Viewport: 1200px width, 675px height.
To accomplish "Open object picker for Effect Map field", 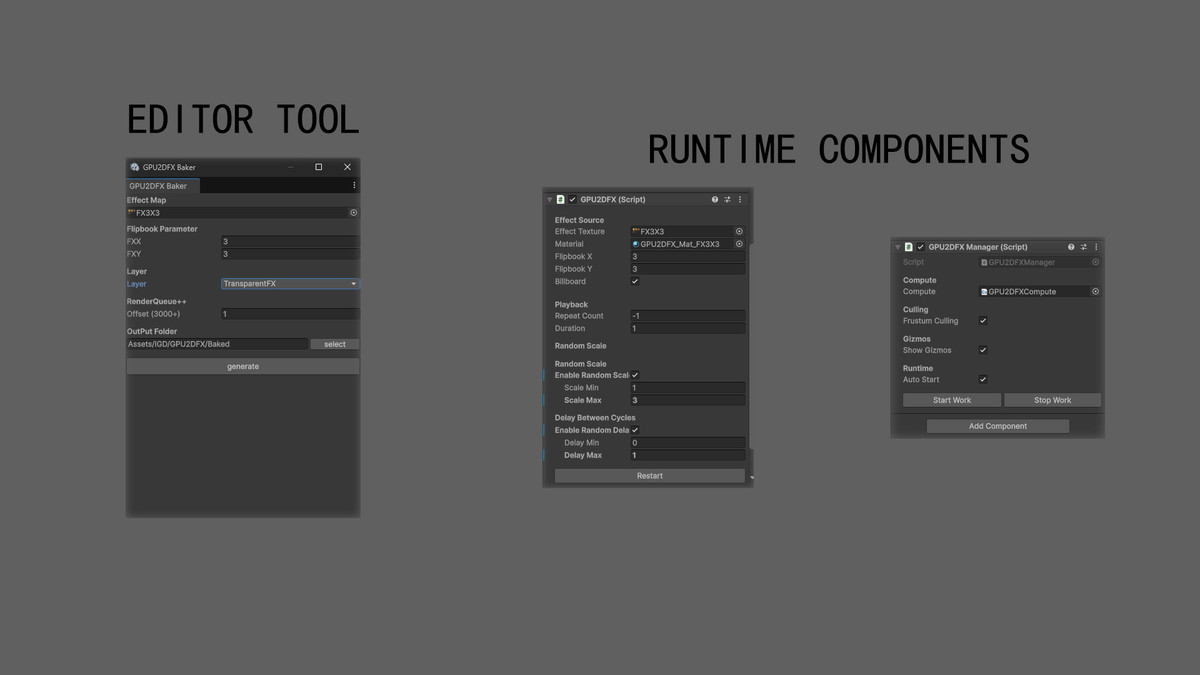I will pyautogui.click(x=353, y=213).
